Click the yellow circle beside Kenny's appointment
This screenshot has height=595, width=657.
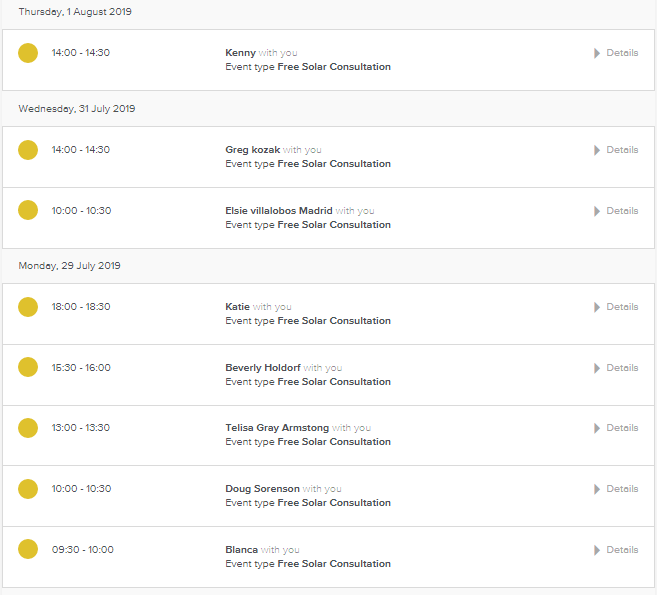coord(28,53)
